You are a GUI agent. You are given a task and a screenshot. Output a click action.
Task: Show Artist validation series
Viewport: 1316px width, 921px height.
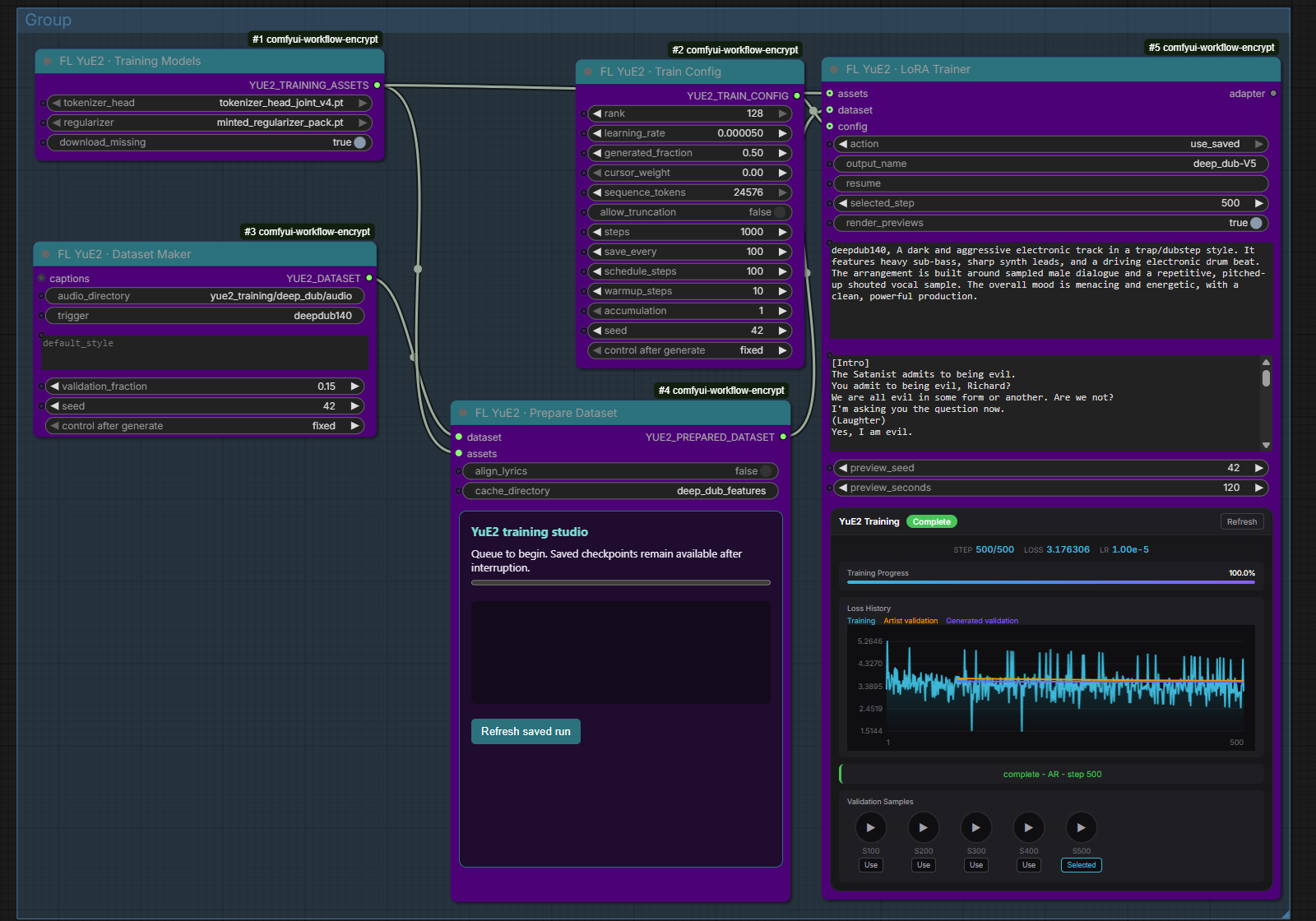pos(911,621)
